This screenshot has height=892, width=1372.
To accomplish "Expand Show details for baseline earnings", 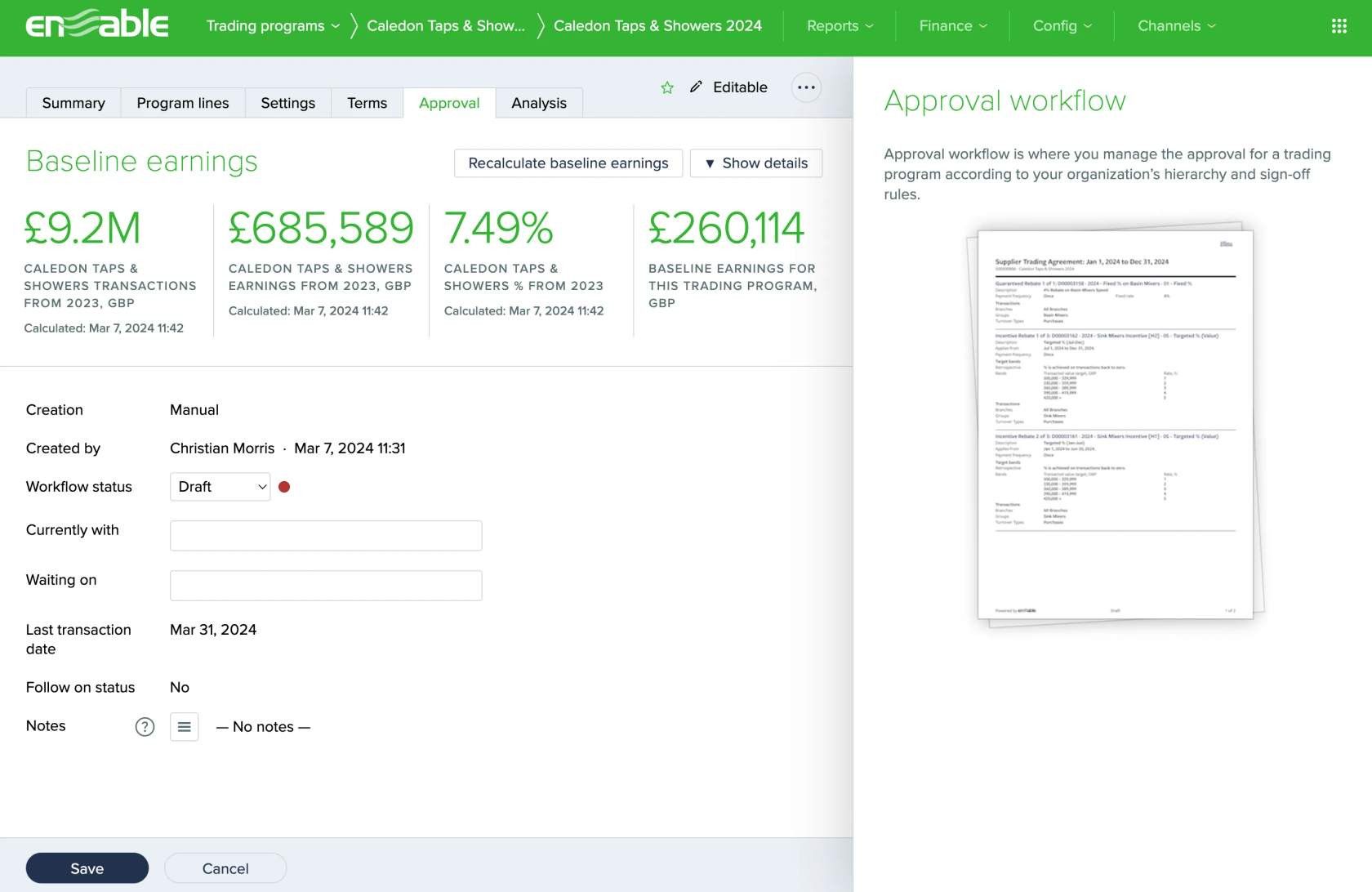I will [755, 163].
